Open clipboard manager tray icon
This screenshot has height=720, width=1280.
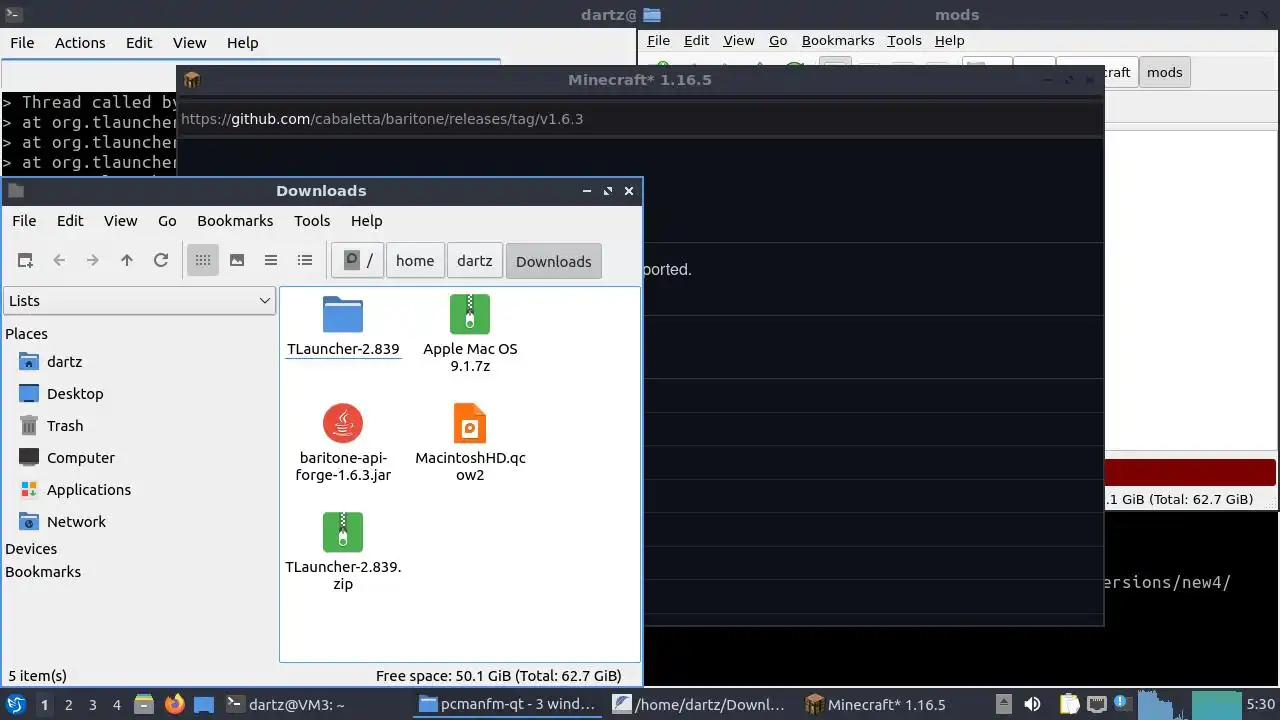click(x=1068, y=704)
